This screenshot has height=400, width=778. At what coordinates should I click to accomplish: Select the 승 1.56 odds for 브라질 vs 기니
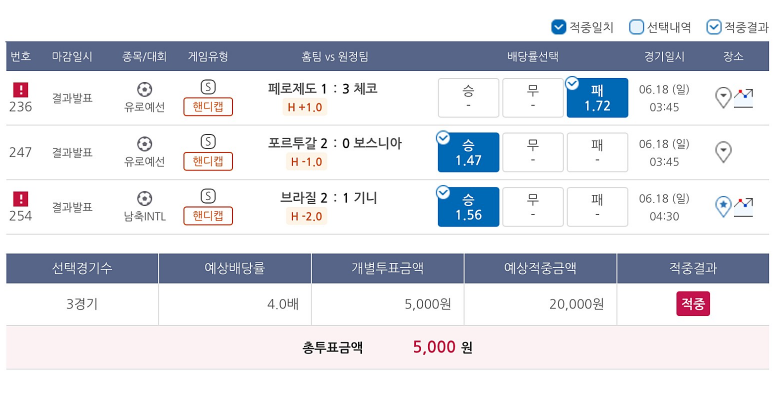468,207
